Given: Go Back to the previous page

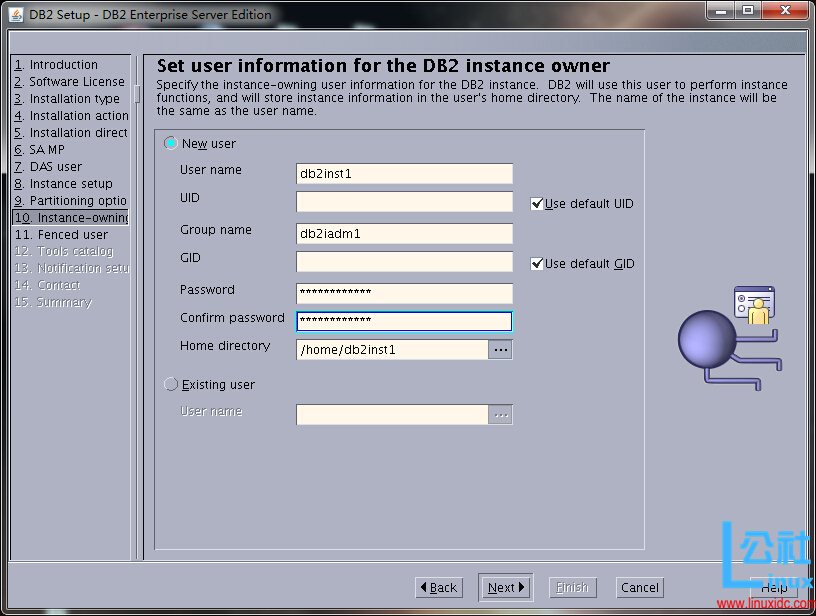Looking at the screenshot, I should coord(439,588).
